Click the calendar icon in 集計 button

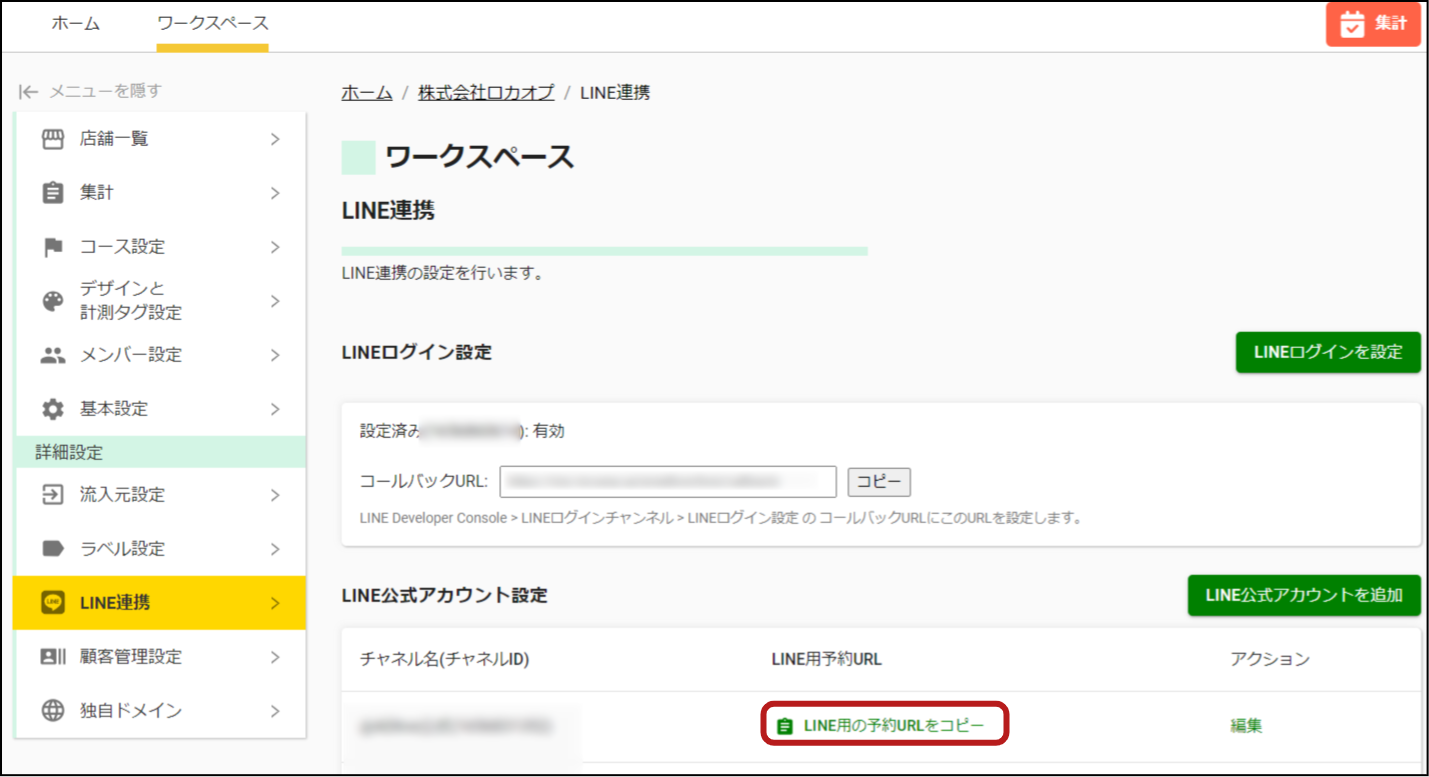tap(1352, 25)
